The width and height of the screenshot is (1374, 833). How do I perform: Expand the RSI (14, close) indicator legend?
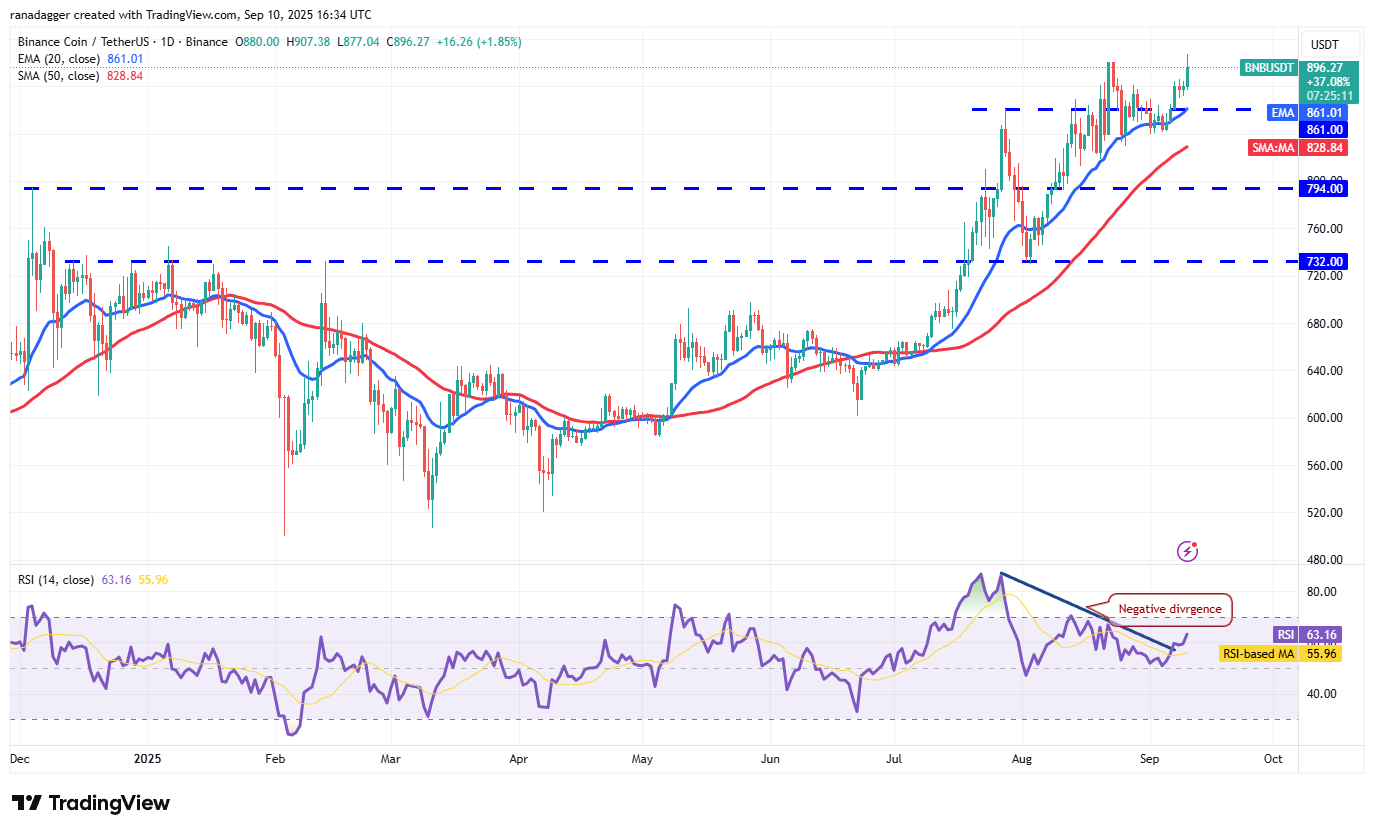click(x=58, y=579)
